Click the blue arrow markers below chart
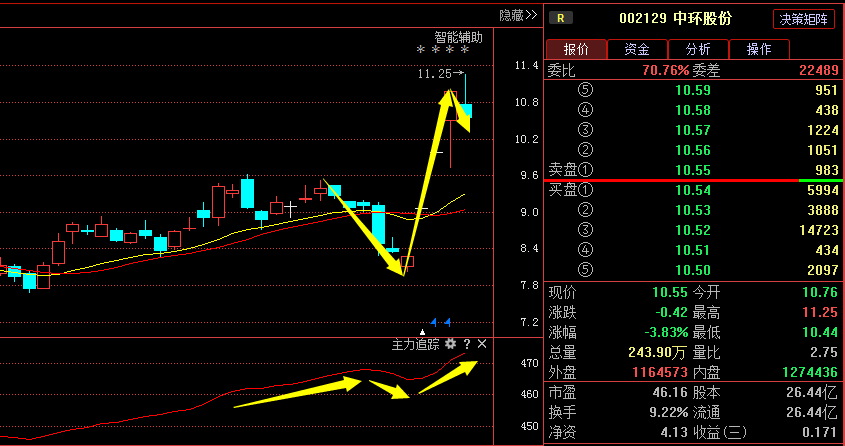The image size is (845, 446). (442, 321)
